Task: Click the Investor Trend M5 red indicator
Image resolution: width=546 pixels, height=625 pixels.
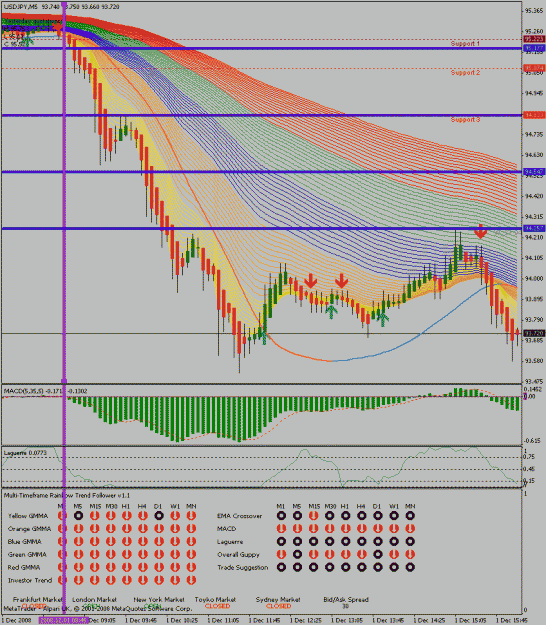Action: coord(79,580)
